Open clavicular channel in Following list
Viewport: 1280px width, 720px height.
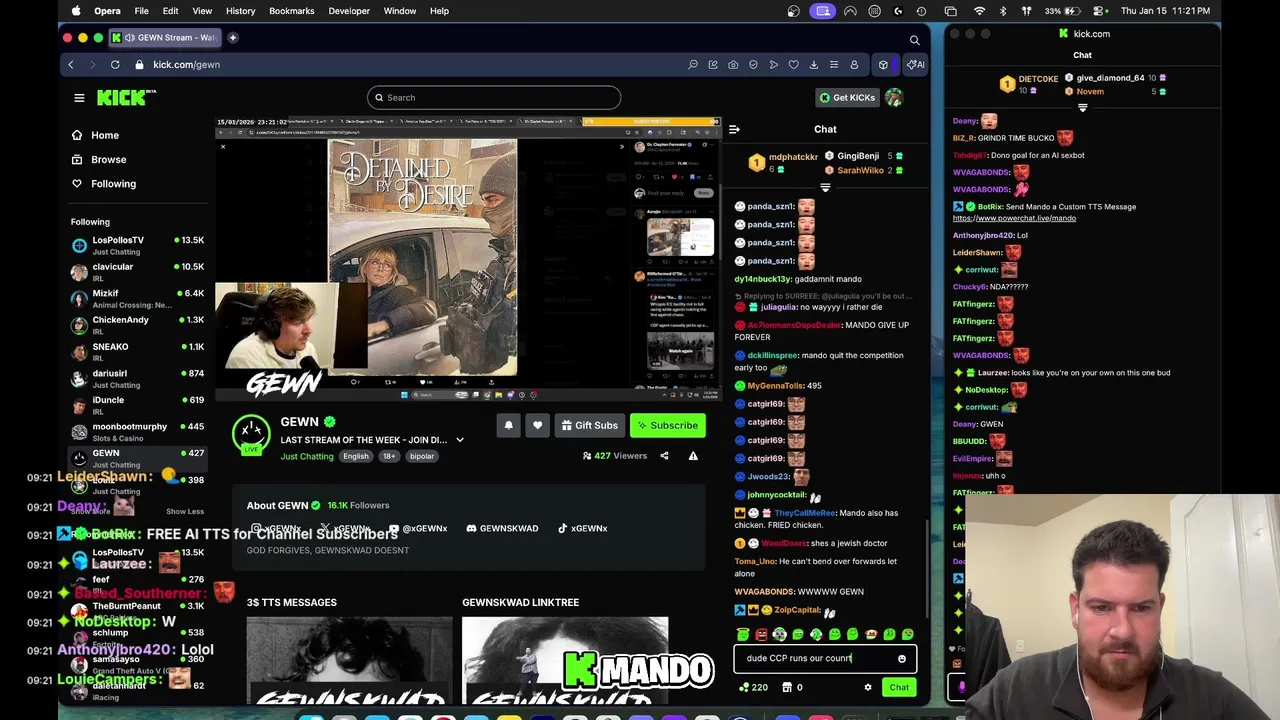click(x=137, y=272)
